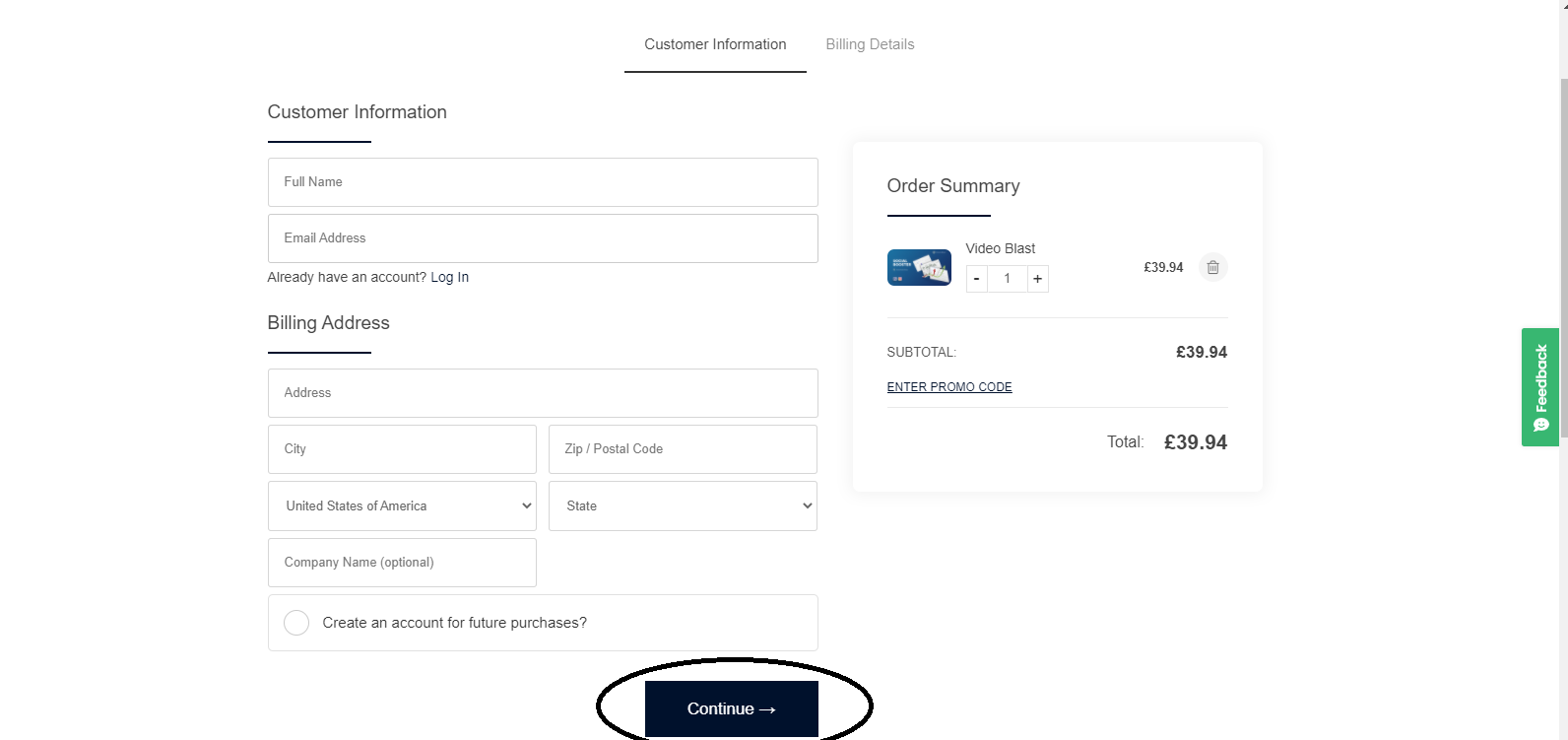
Task: Click the City text field
Action: tap(402, 449)
